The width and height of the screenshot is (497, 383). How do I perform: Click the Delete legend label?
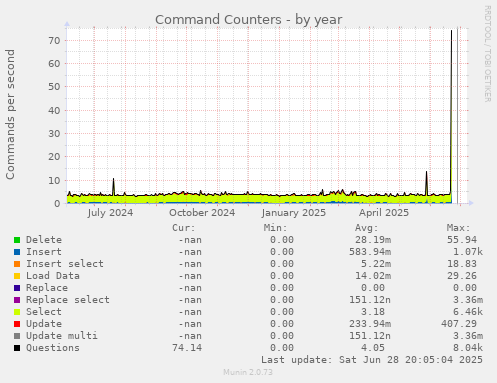coord(44,240)
